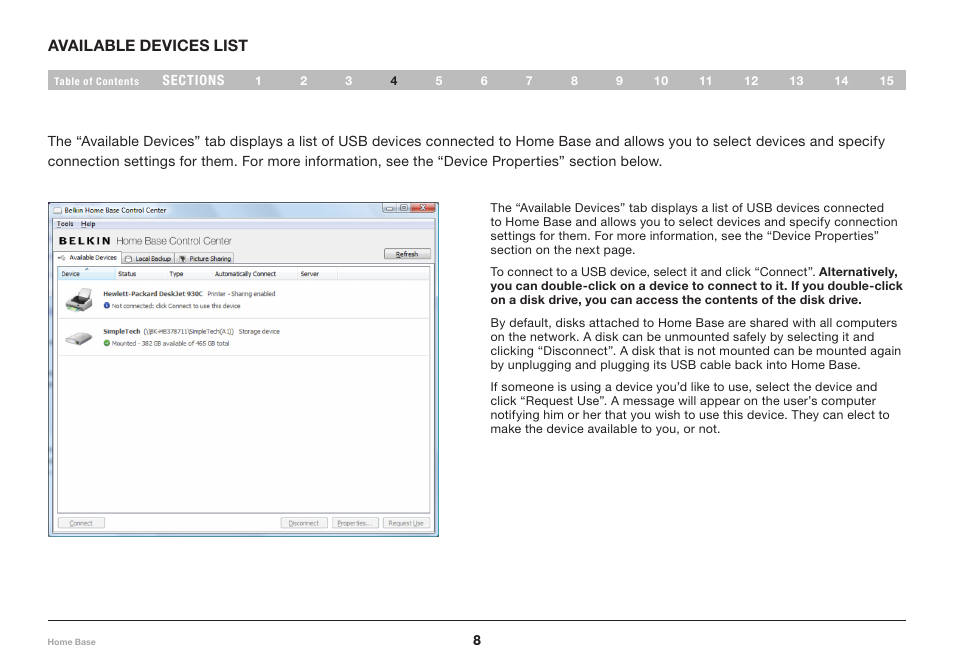Image resolution: width=954 pixels, height=668 pixels.
Task: Go to section 8
Action: pyautogui.click(x=574, y=81)
